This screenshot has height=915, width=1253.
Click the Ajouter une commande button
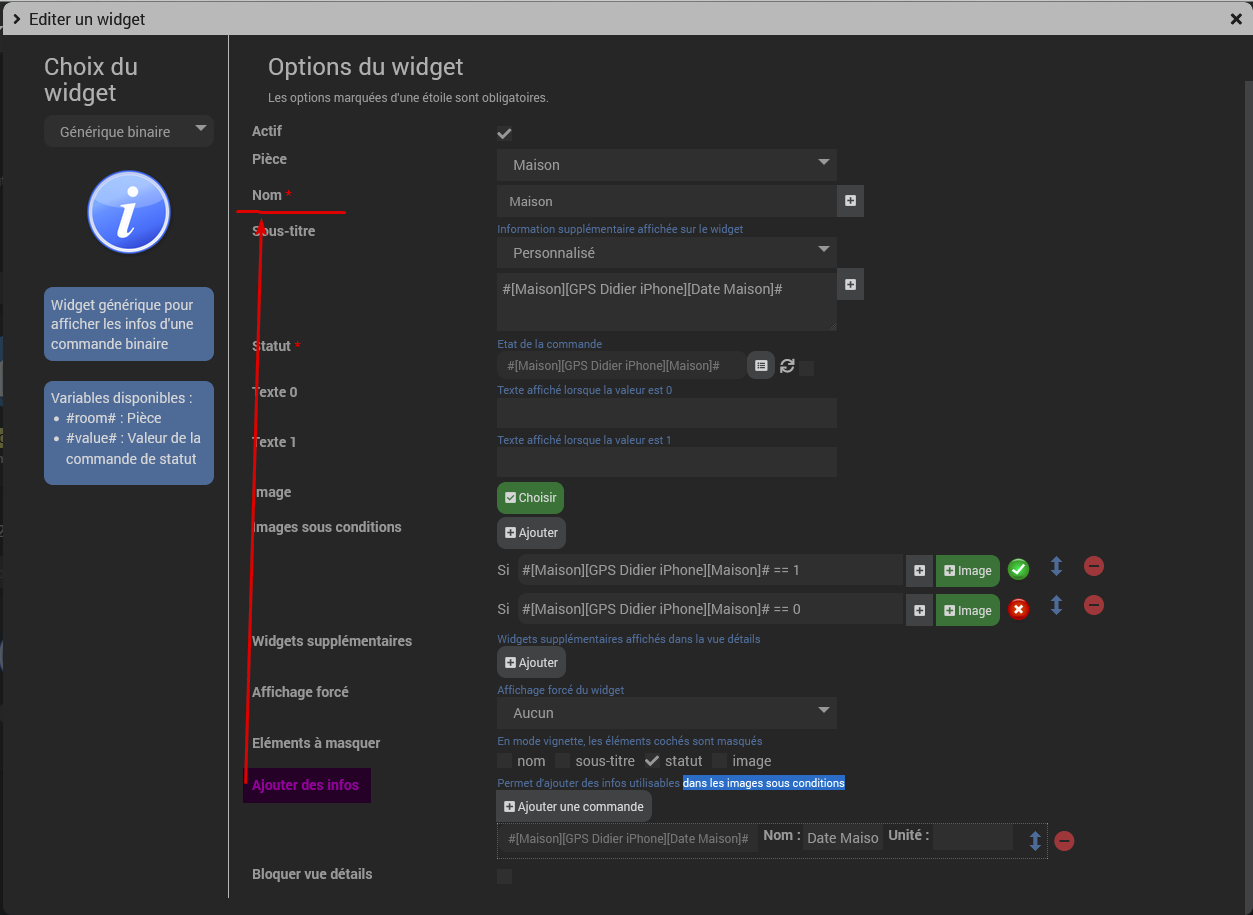pos(574,807)
